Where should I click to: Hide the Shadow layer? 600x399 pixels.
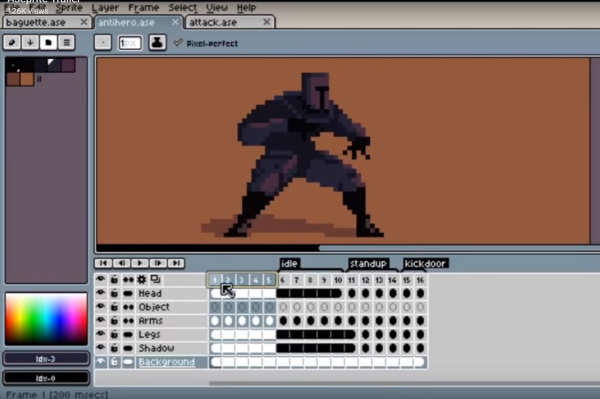101,348
